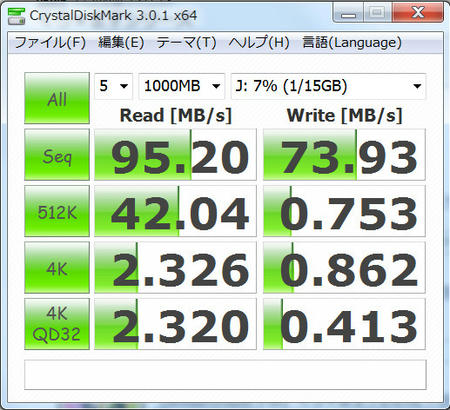Expand the test count dropdown showing 5

pyautogui.click(x=114, y=86)
